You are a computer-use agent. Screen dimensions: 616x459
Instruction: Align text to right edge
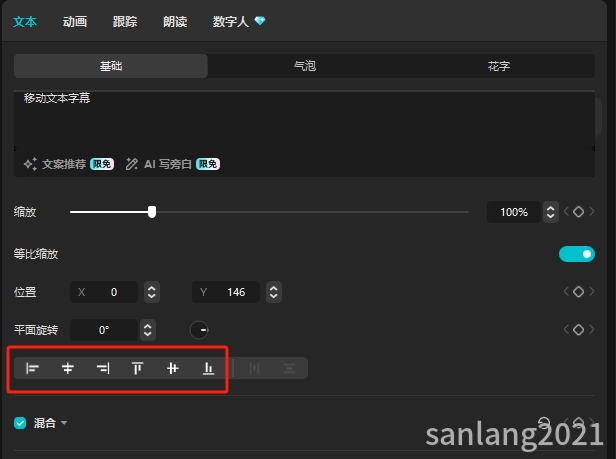[103, 368]
